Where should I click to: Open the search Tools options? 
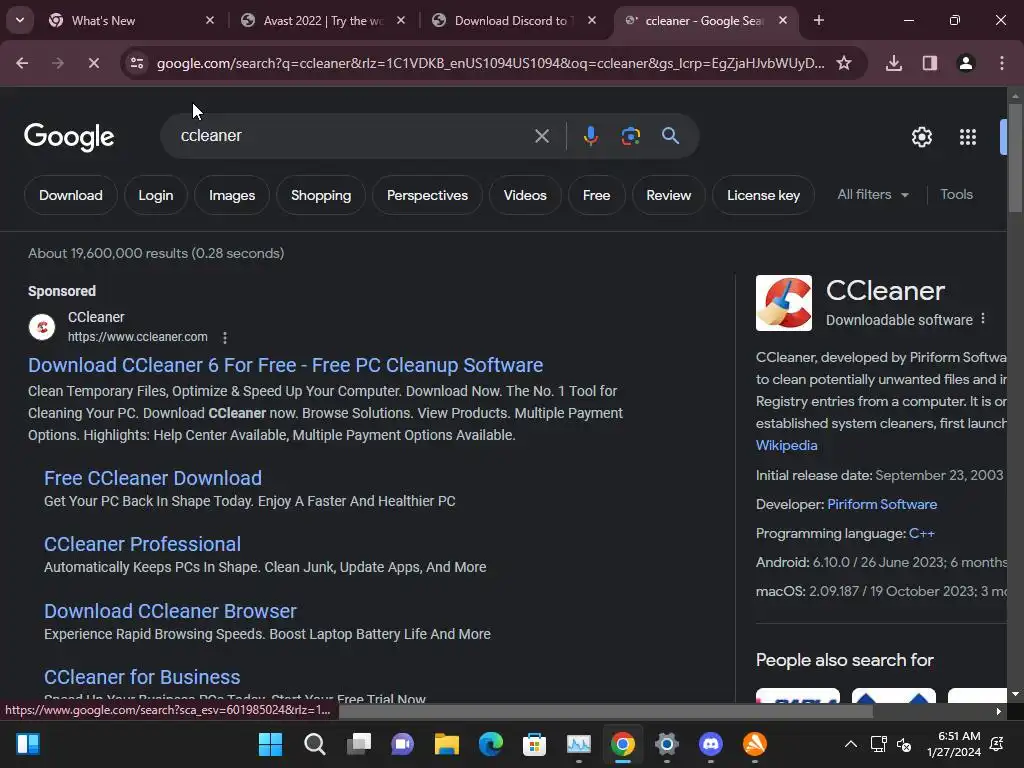956,195
